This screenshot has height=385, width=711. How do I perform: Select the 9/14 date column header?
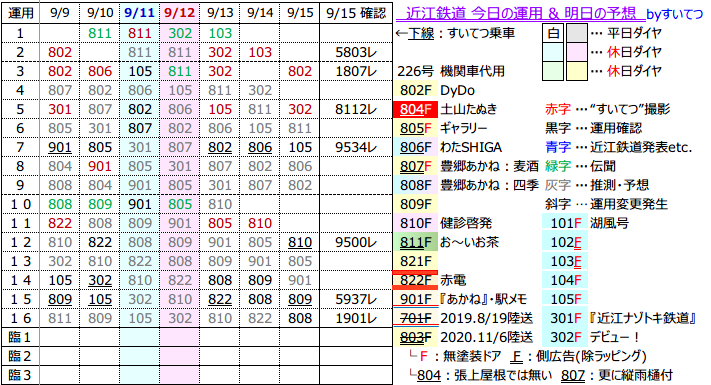click(260, 13)
